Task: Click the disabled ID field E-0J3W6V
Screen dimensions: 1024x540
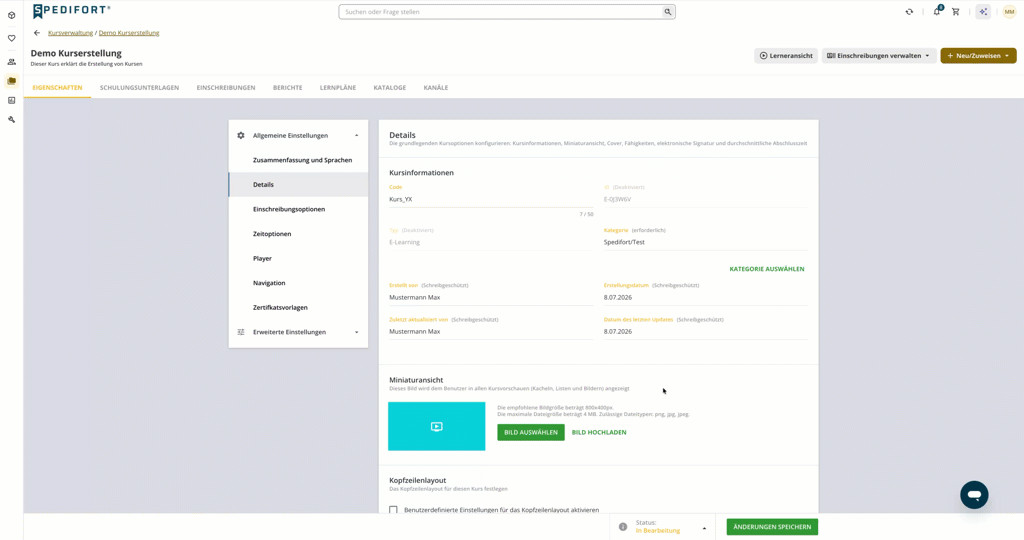Action: point(705,199)
